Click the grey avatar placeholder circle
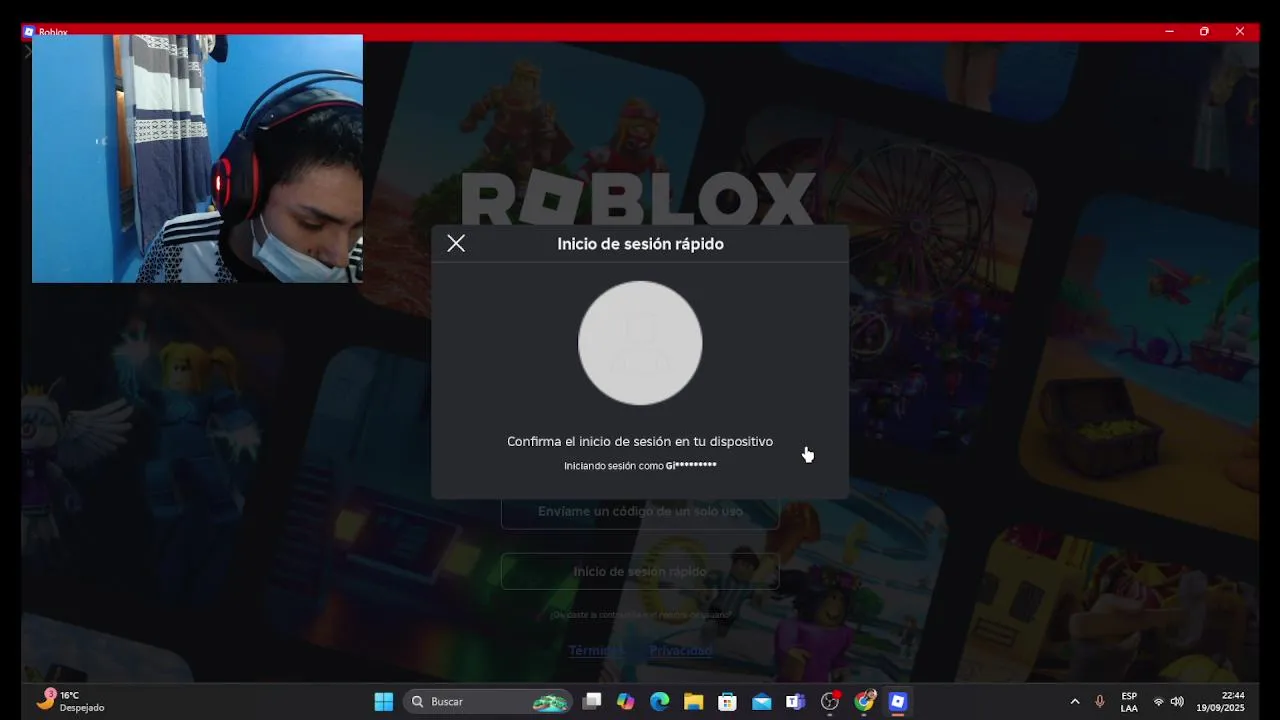This screenshot has width=1280, height=720. 640,343
